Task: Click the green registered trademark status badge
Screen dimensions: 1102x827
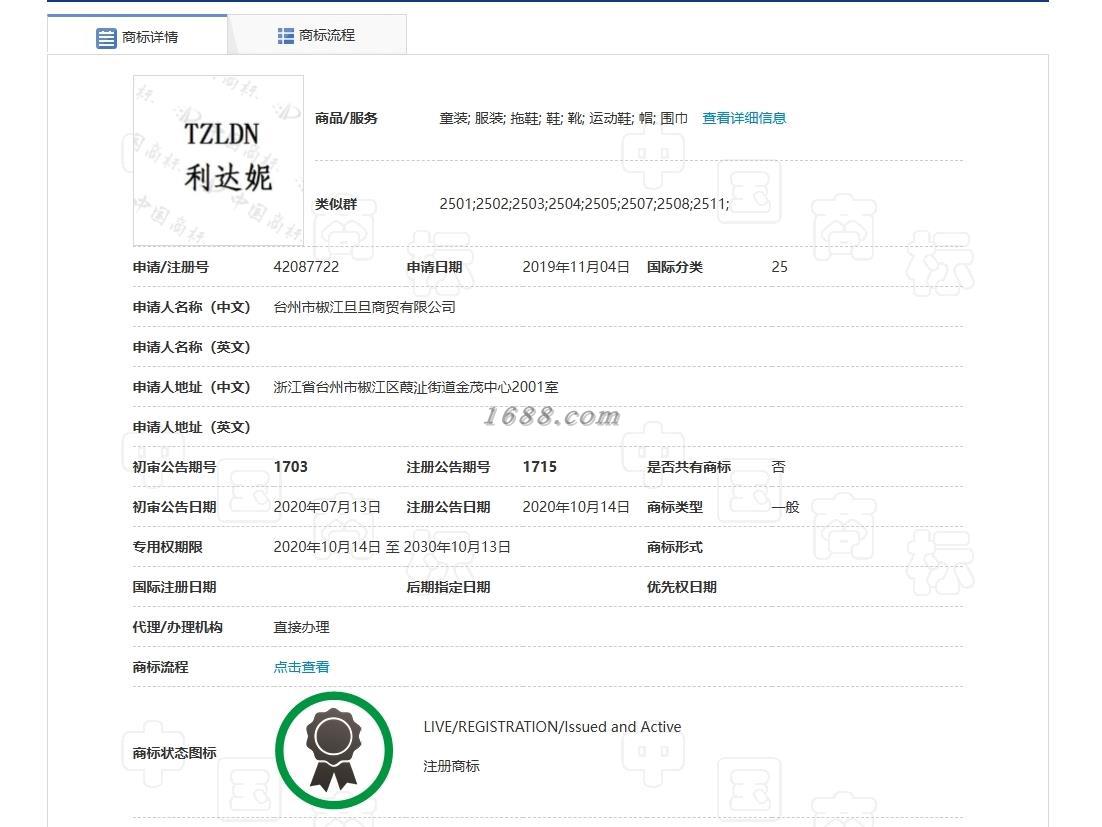Action: pyautogui.click(x=334, y=750)
